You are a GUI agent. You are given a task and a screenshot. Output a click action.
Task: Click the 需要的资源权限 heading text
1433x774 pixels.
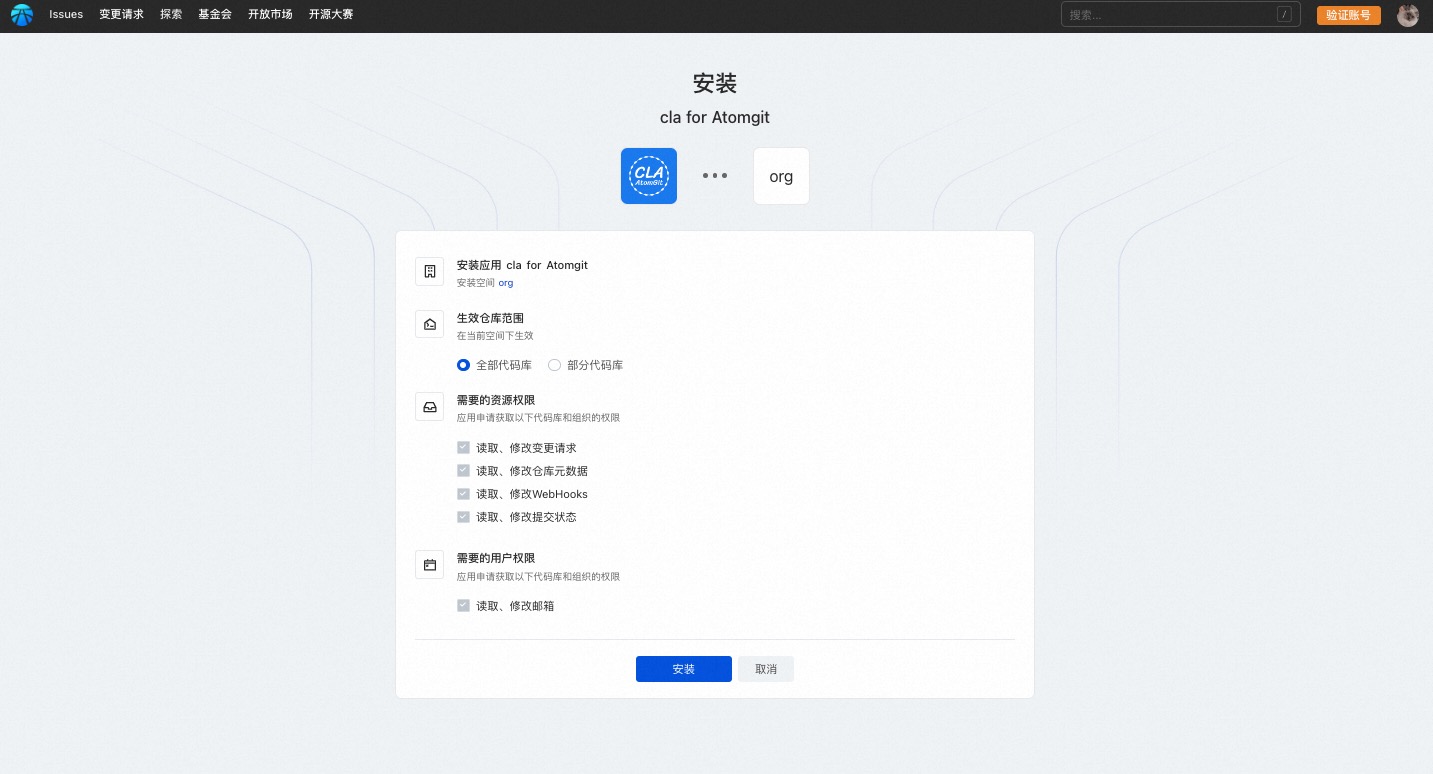click(x=496, y=400)
